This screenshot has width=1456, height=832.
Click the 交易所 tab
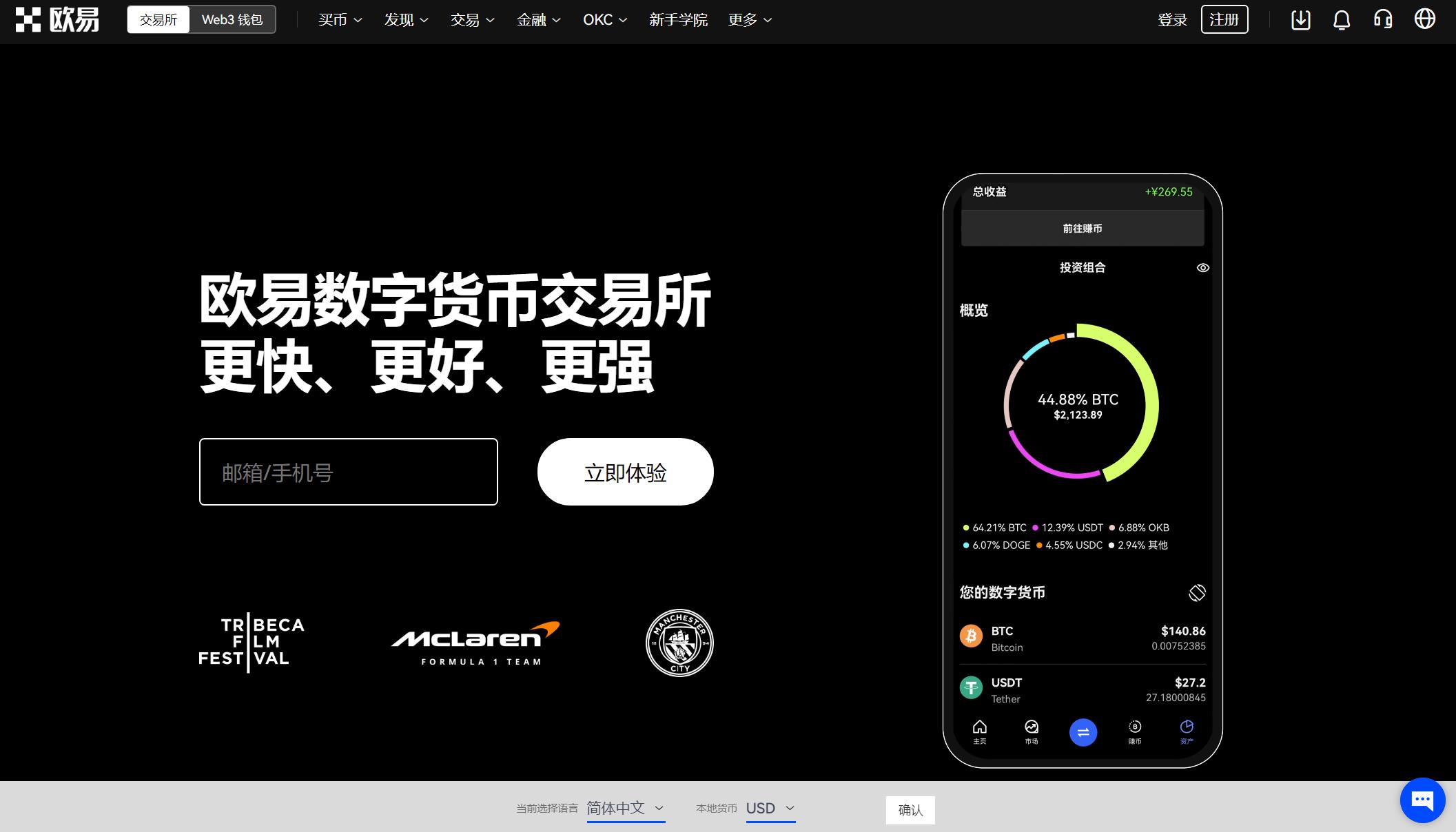click(157, 20)
